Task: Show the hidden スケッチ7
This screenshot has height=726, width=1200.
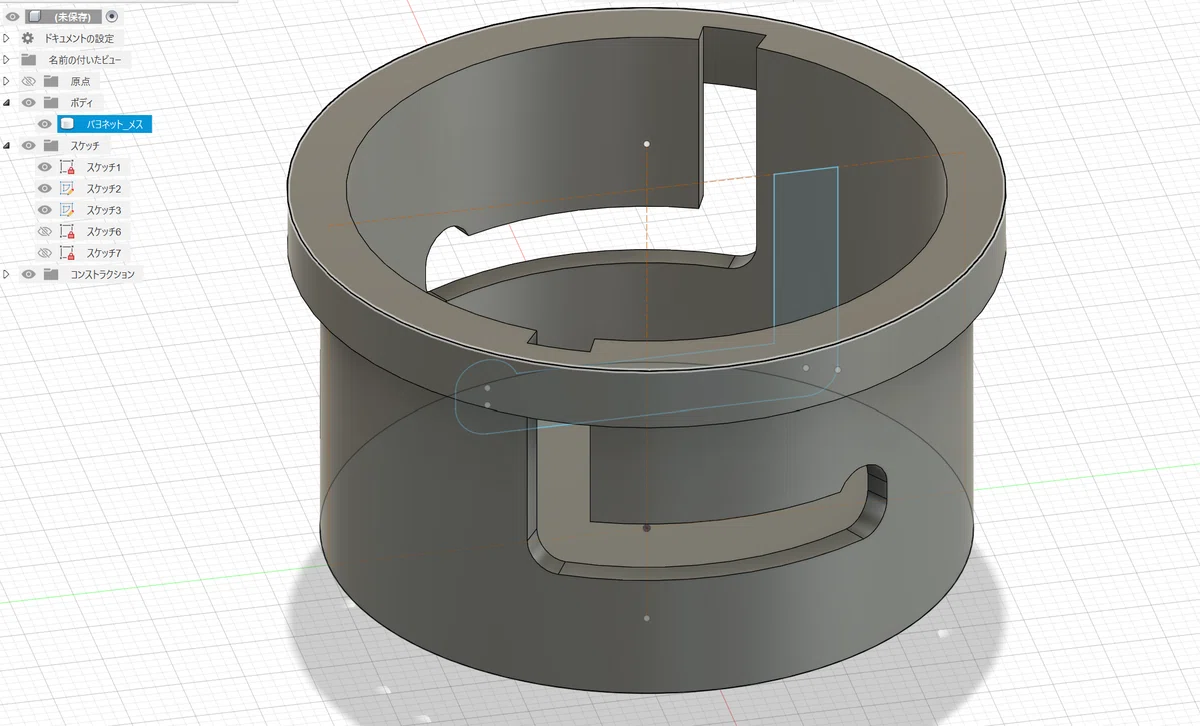Action: click(x=44, y=252)
